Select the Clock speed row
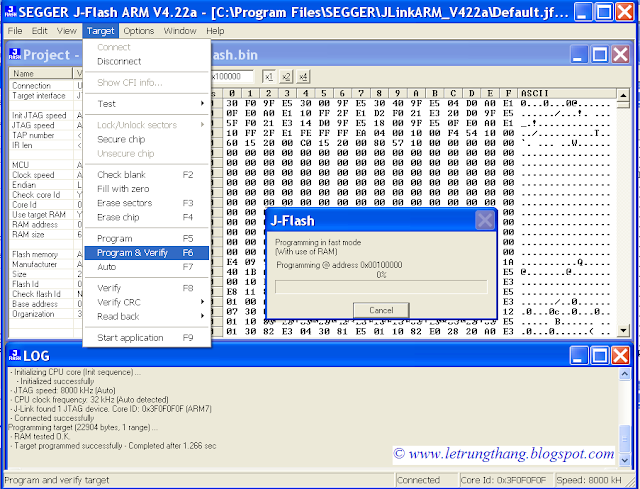This screenshot has height=489, width=640. click(x=46, y=175)
